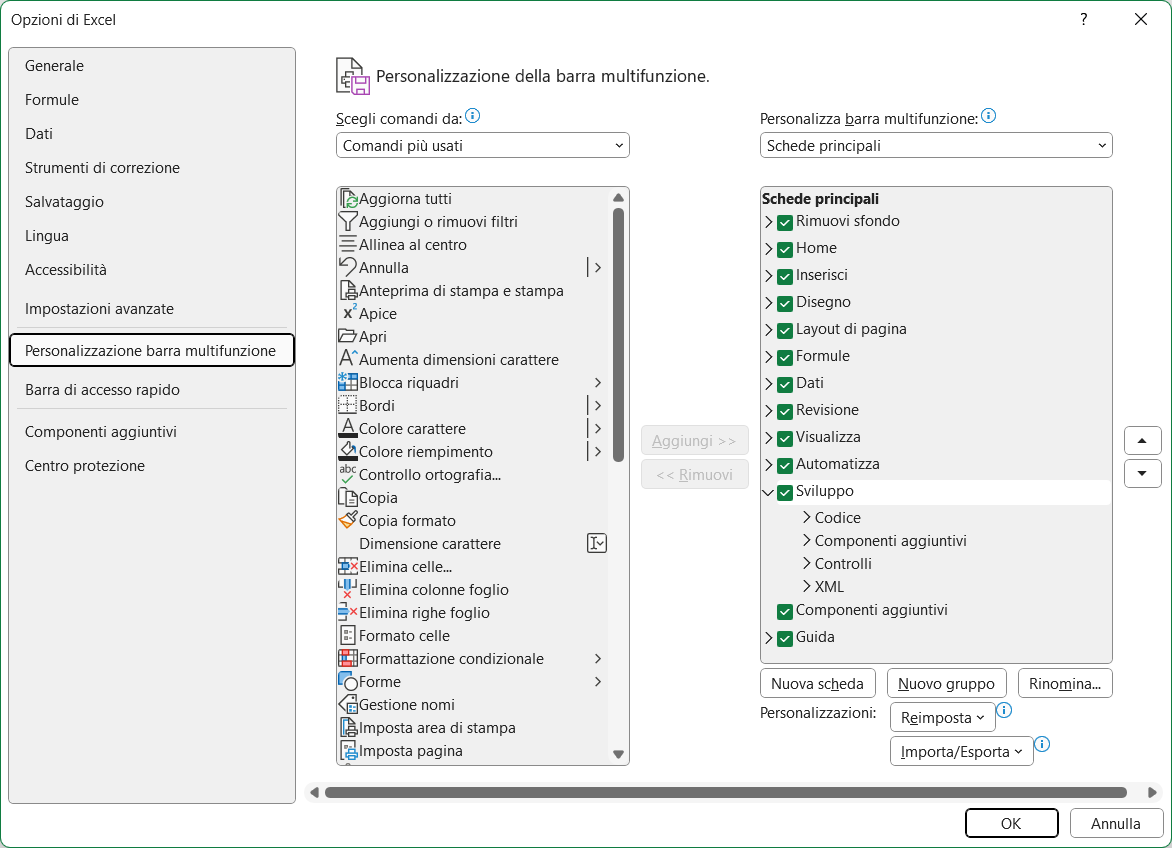The image size is (1172, 848).
Task: Open the Centro protezione category
Action: click(x=85, y=466)
